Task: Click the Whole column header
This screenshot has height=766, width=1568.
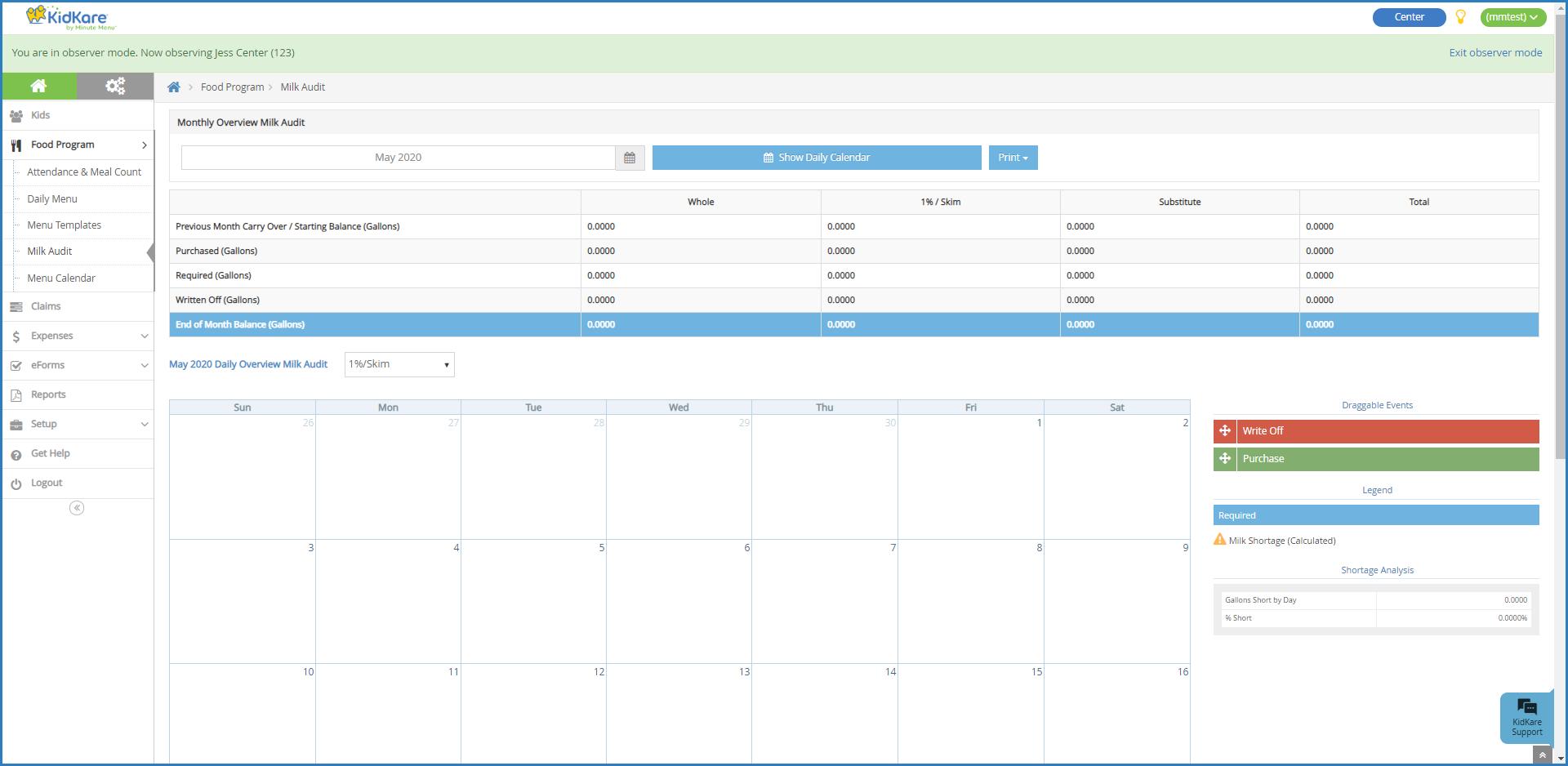Action: (701, 202)
